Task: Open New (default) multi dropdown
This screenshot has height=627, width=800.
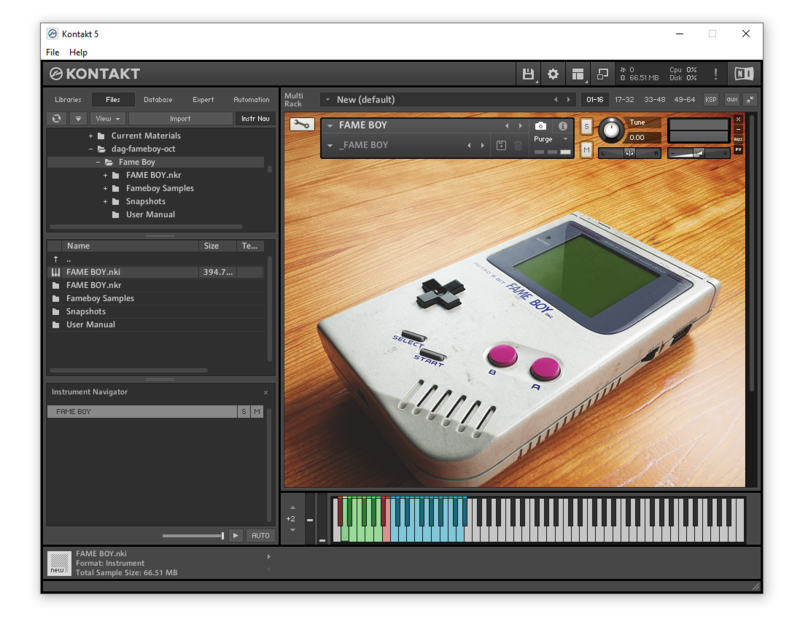Action: point(328,100)
